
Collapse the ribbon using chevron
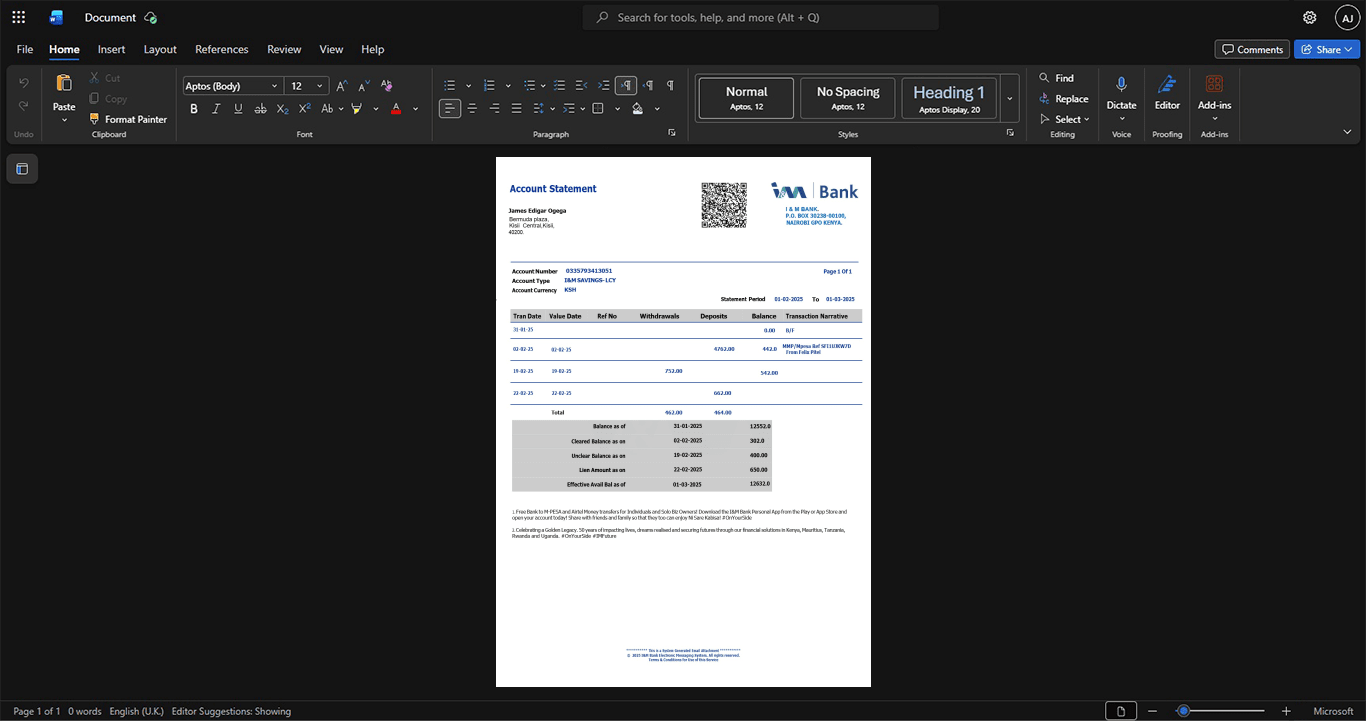tap(1347, 132)
